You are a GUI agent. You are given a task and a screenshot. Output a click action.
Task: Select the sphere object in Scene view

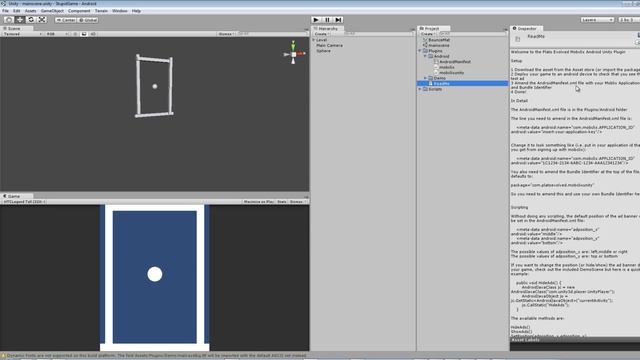[x=155, y=86]
